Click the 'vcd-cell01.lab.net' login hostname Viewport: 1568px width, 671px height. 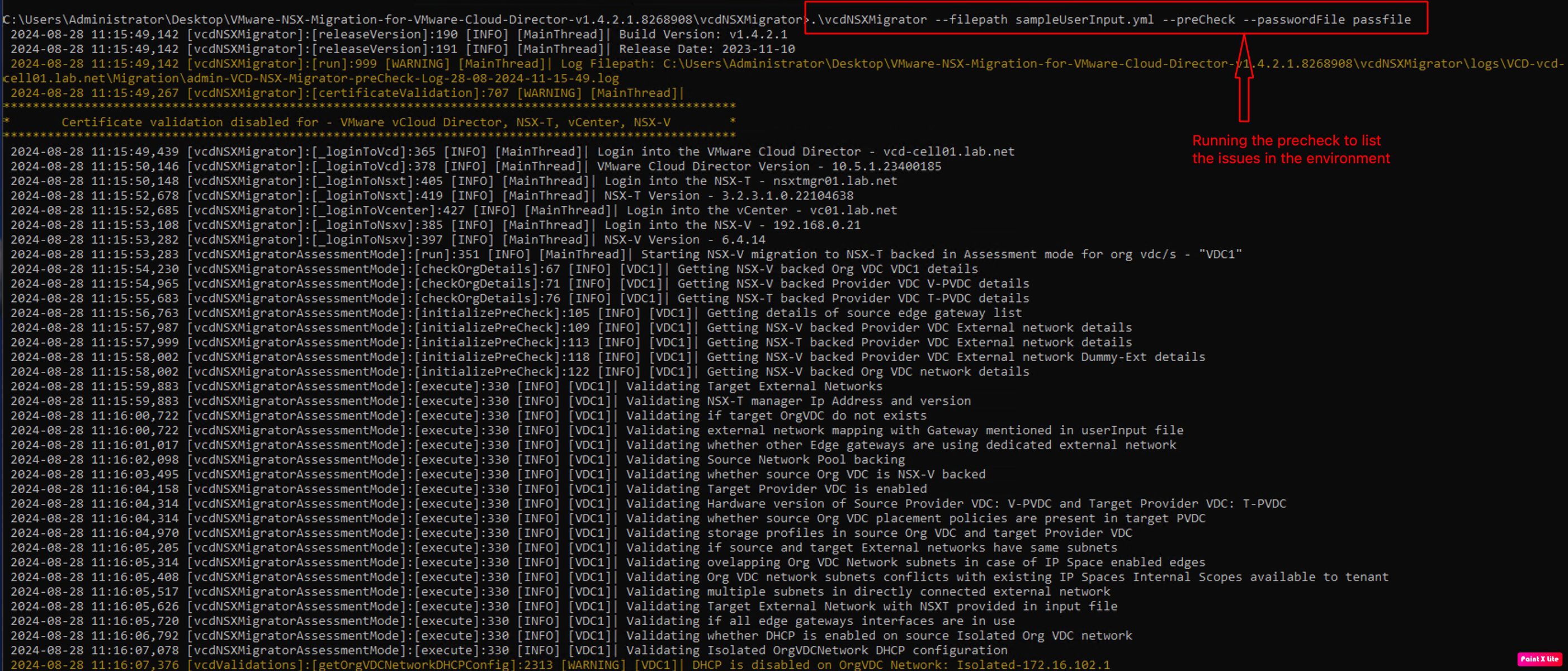(948, 152)
